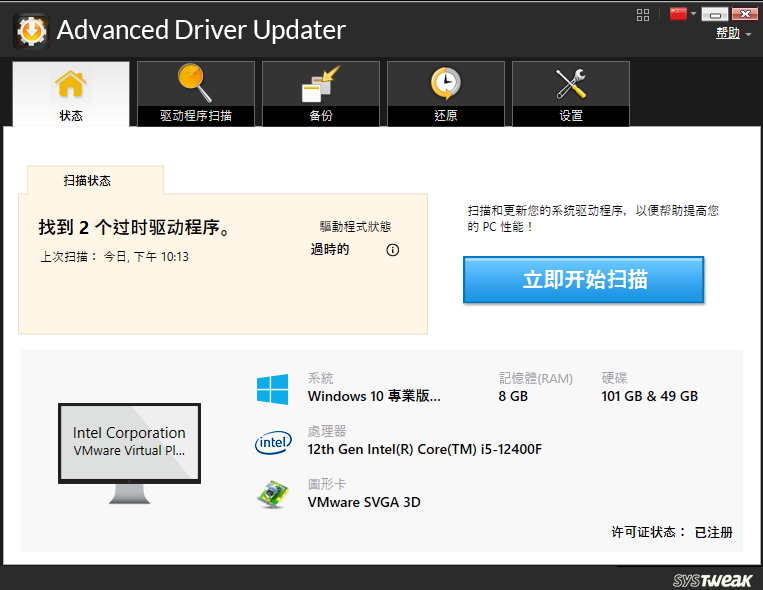The image size is (763, 590).
Task: Click the disk value "101 GB & 49 GB"
Action: [x=650, y=396]
